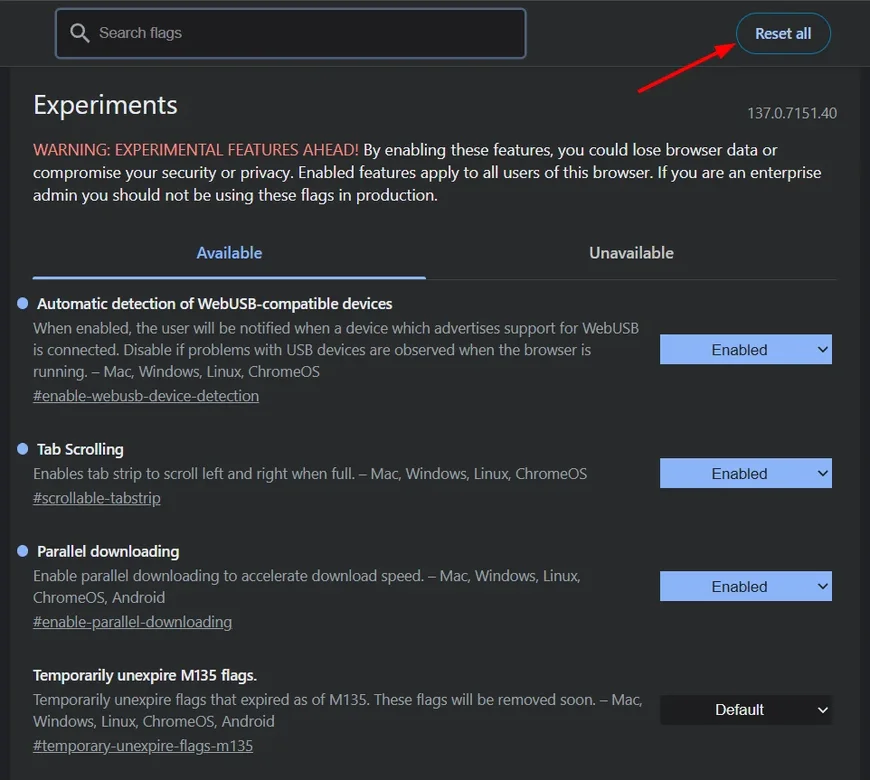Click the #enable-parallel-downloading link
This screenshot has height=780, width=870.
[132, 622]
